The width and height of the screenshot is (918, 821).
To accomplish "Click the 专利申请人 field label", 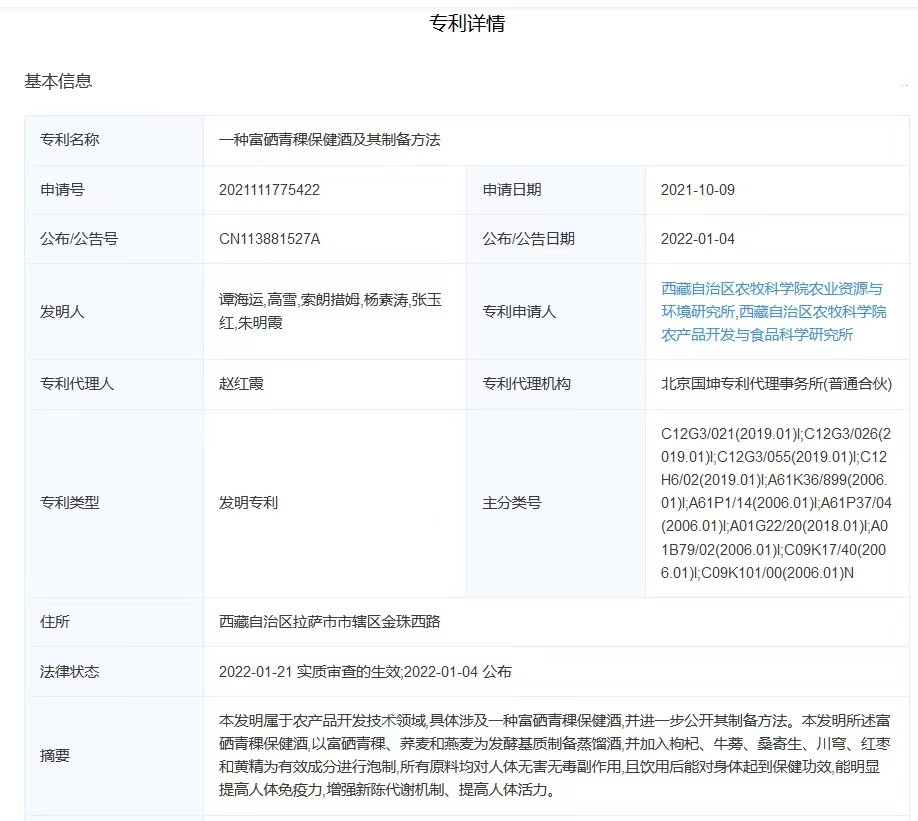I will pos(519,312).
